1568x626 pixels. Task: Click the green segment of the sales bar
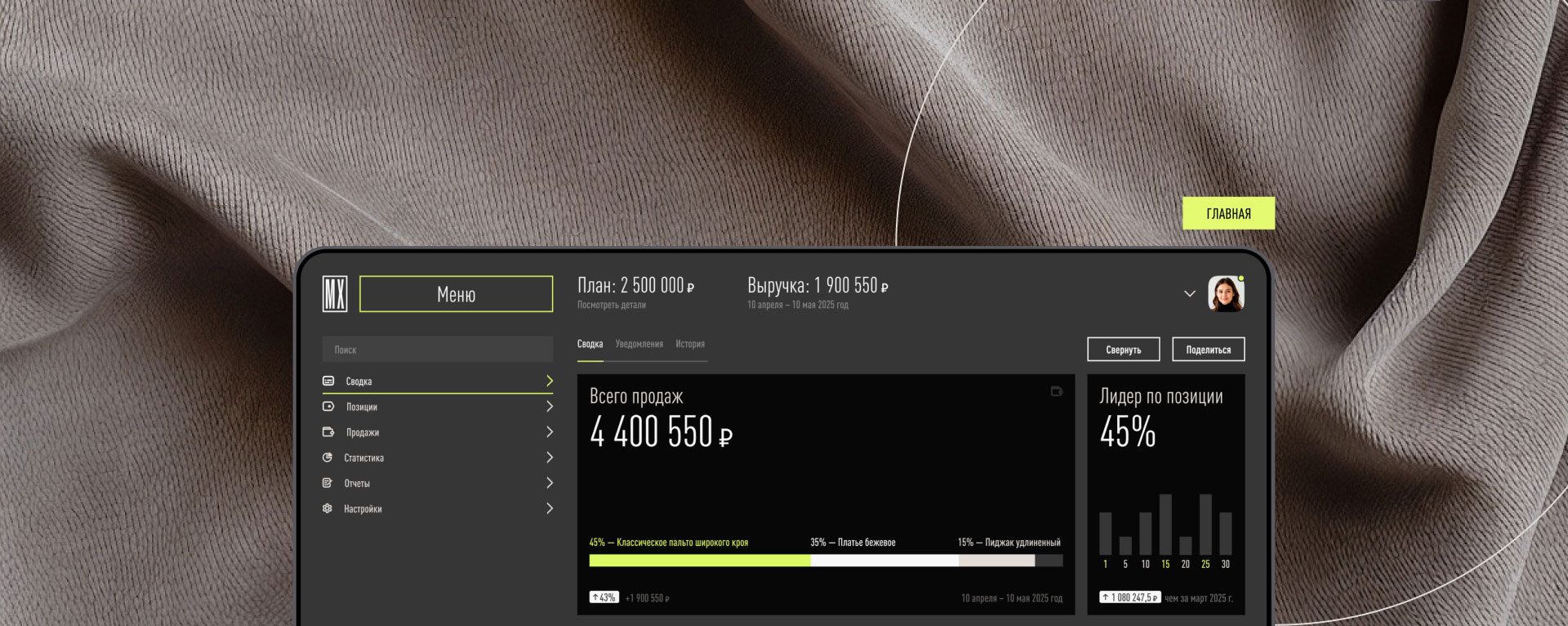[x=699, y=561]
